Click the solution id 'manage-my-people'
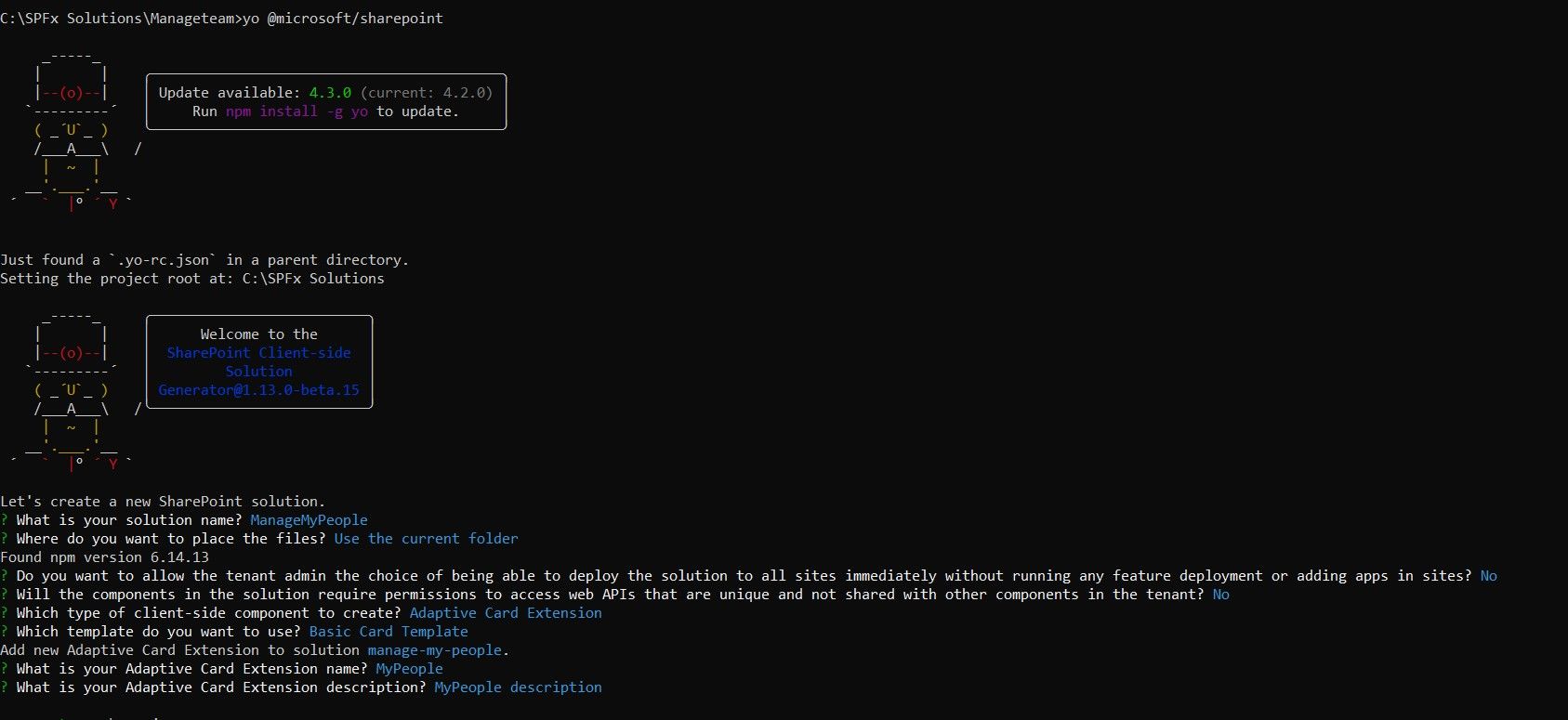The width and height of the screenshot is (1568, 720). (x=434, y=650)
